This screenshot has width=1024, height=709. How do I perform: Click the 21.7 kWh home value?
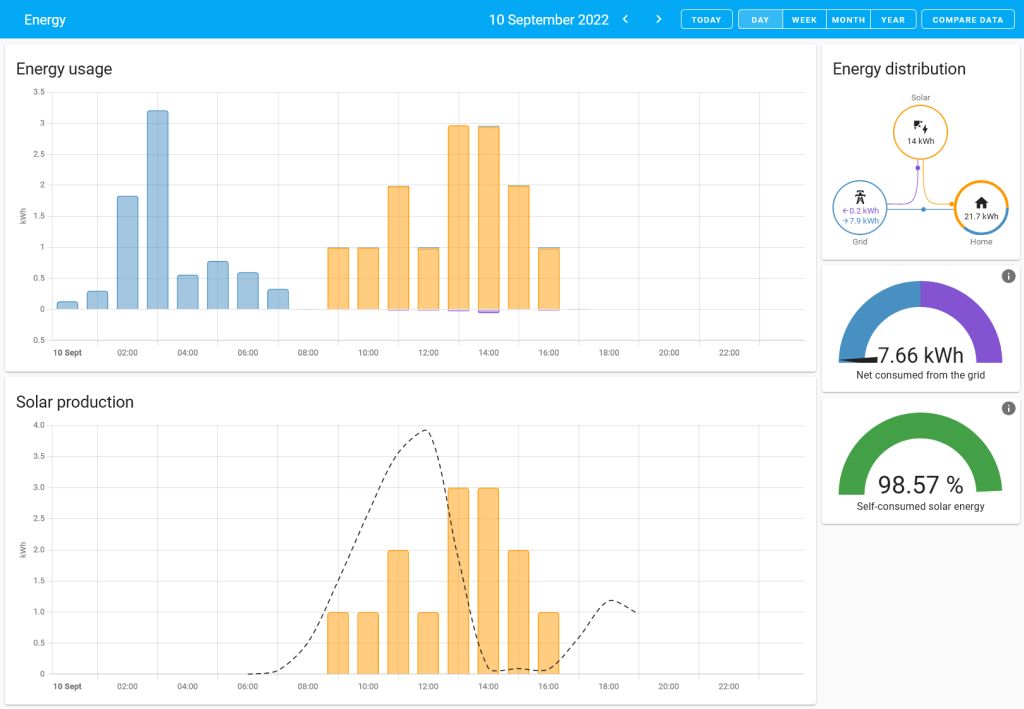point(981,216)
